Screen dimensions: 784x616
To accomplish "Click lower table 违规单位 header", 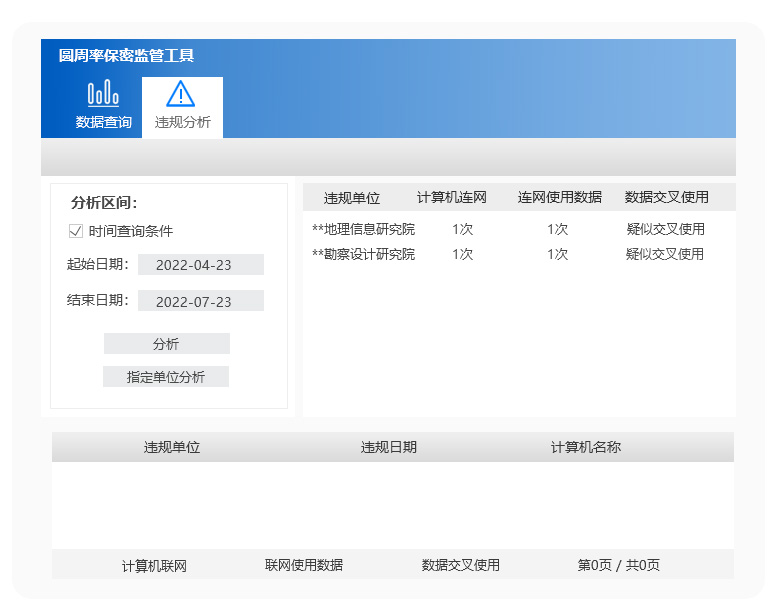I will pos(172,447).
